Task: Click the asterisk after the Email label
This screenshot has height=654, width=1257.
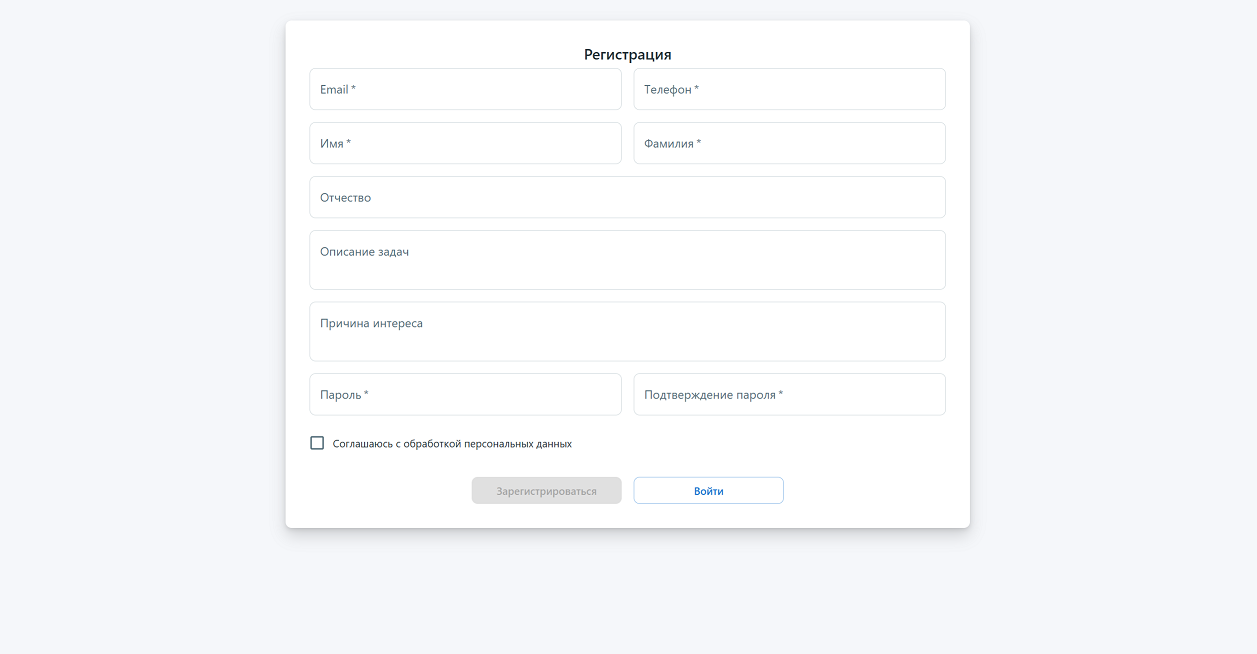Action: tap(354, 89)
